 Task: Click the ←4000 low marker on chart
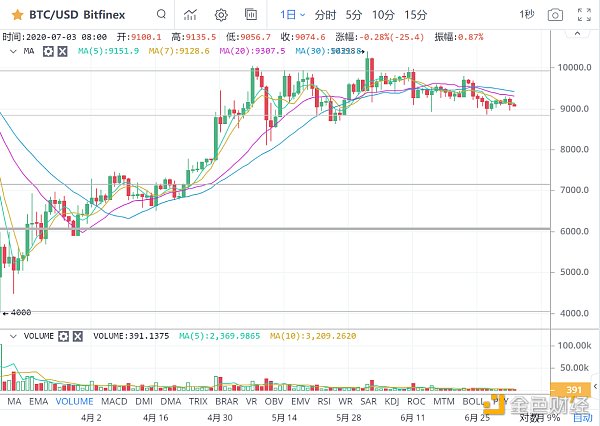pyautogui.click(x=17, y=313)
